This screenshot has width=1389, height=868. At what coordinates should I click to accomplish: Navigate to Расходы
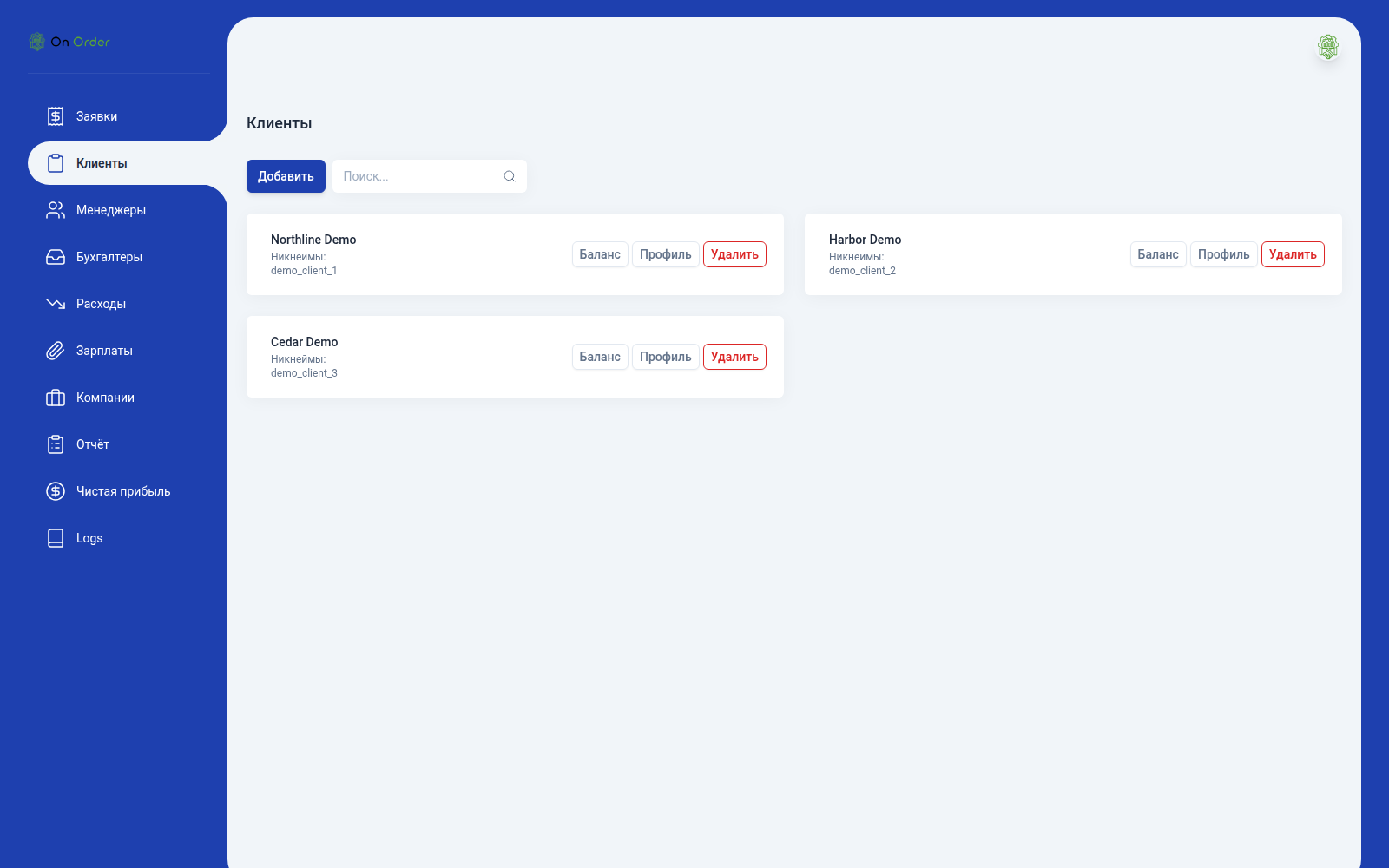(x=128, y=304)
